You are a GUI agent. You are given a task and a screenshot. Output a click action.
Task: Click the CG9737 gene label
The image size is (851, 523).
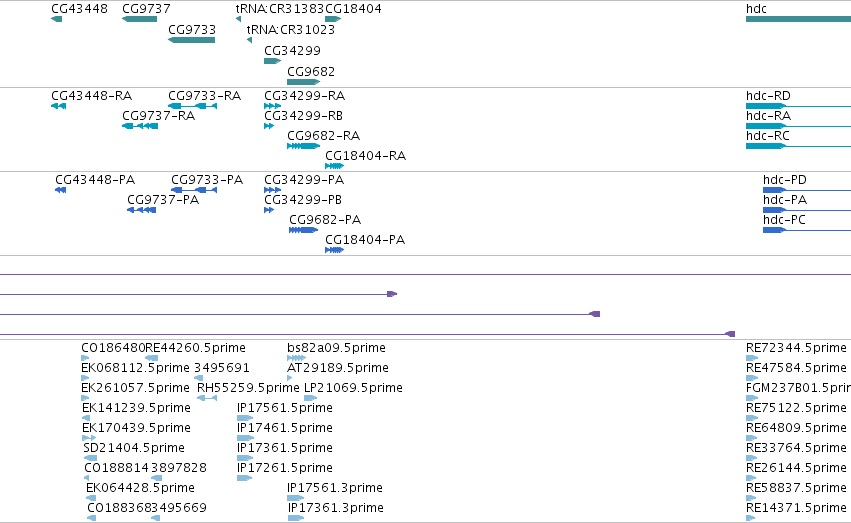(146, 9)
